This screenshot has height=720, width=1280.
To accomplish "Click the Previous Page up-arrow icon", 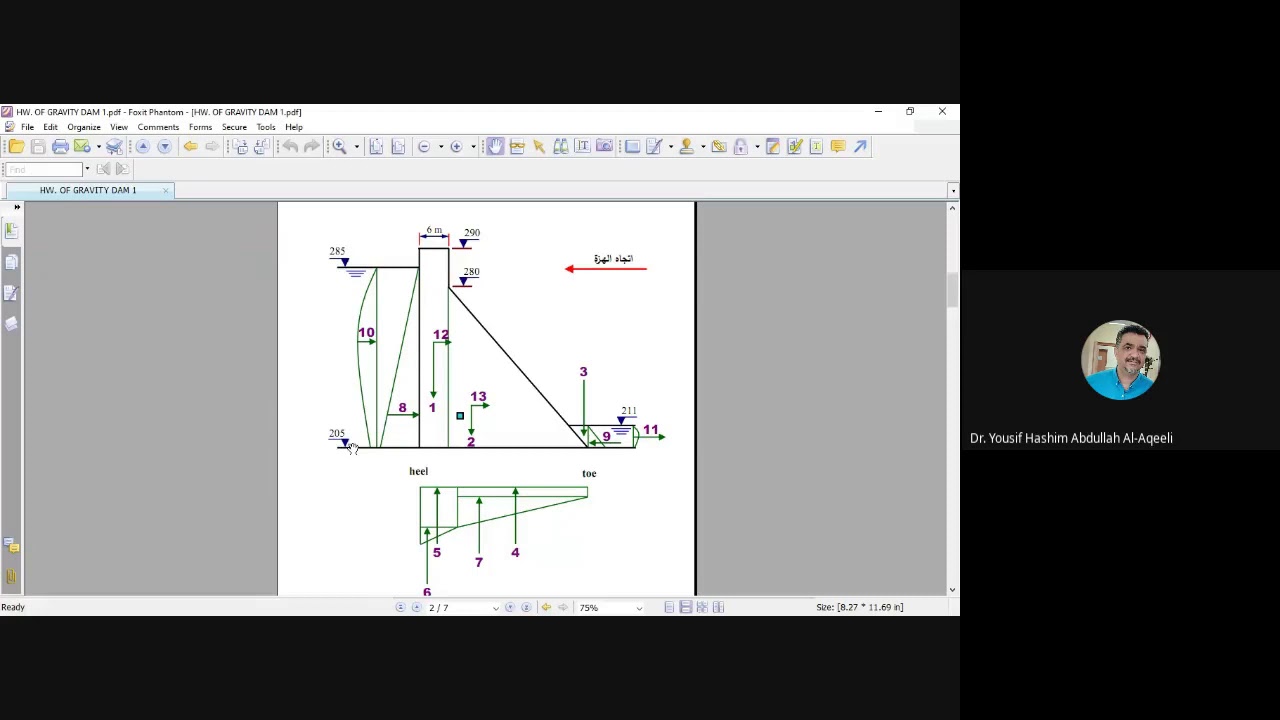I will [142, 147].
